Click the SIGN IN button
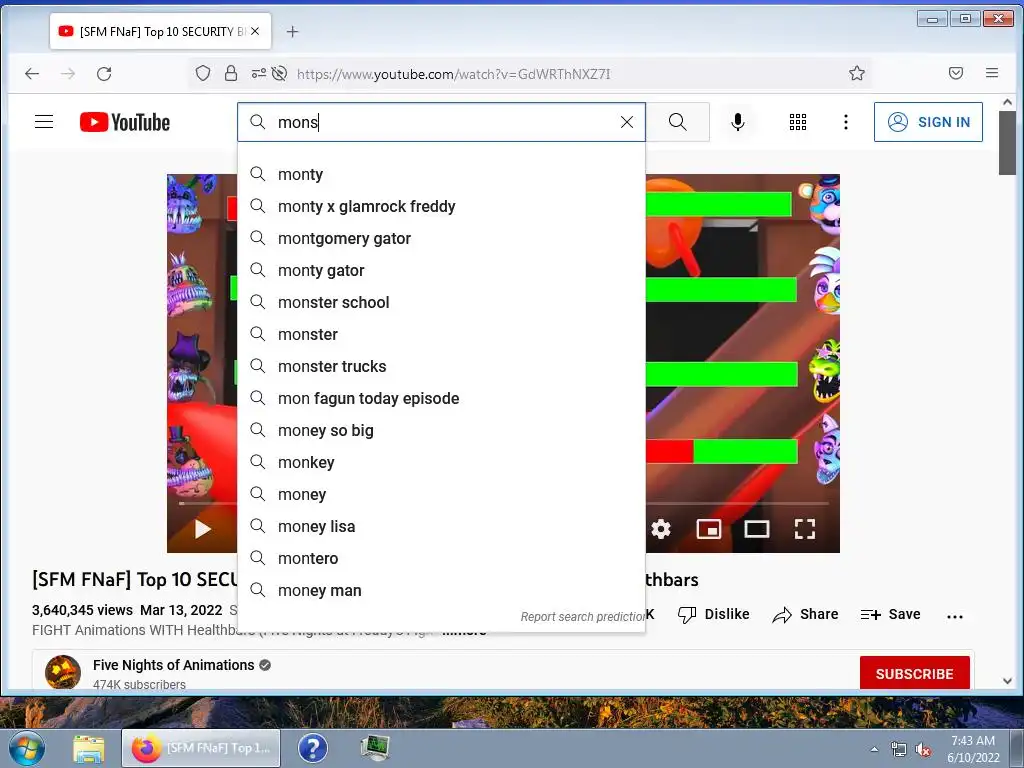 click(928, 122)
